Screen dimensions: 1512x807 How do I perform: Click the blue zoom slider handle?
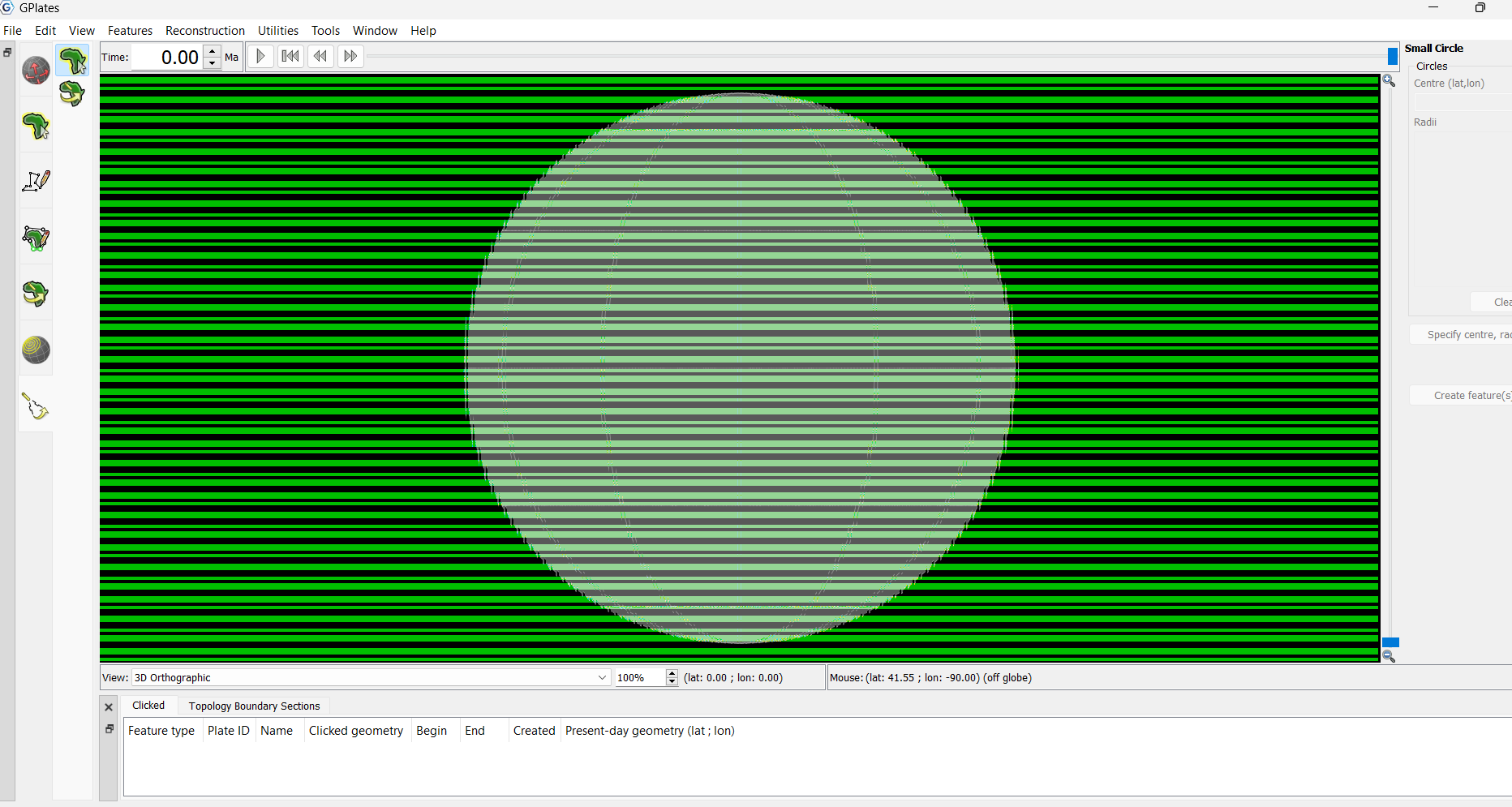tap(1390, 642)
